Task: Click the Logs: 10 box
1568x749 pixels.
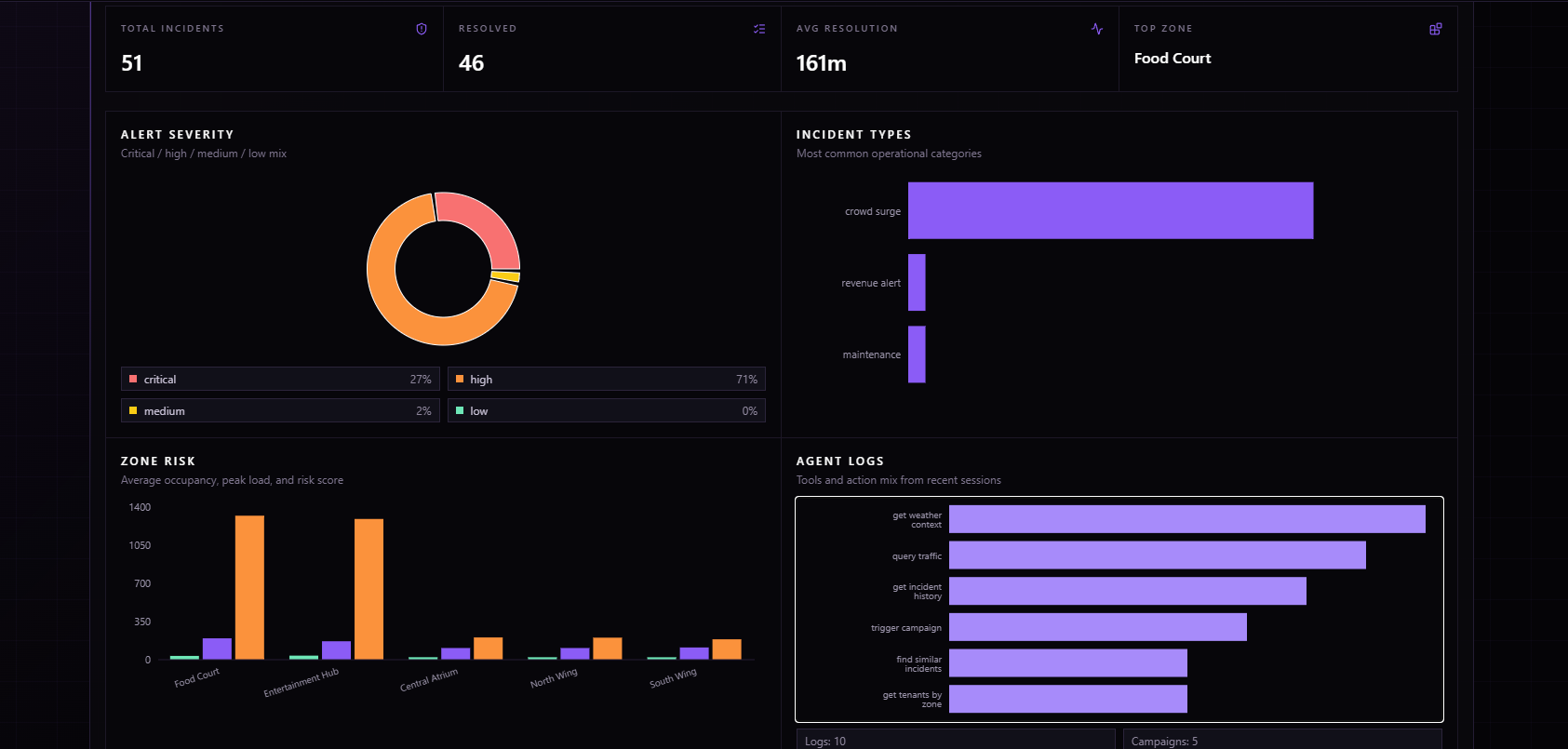Action: [x=956, y=740]
